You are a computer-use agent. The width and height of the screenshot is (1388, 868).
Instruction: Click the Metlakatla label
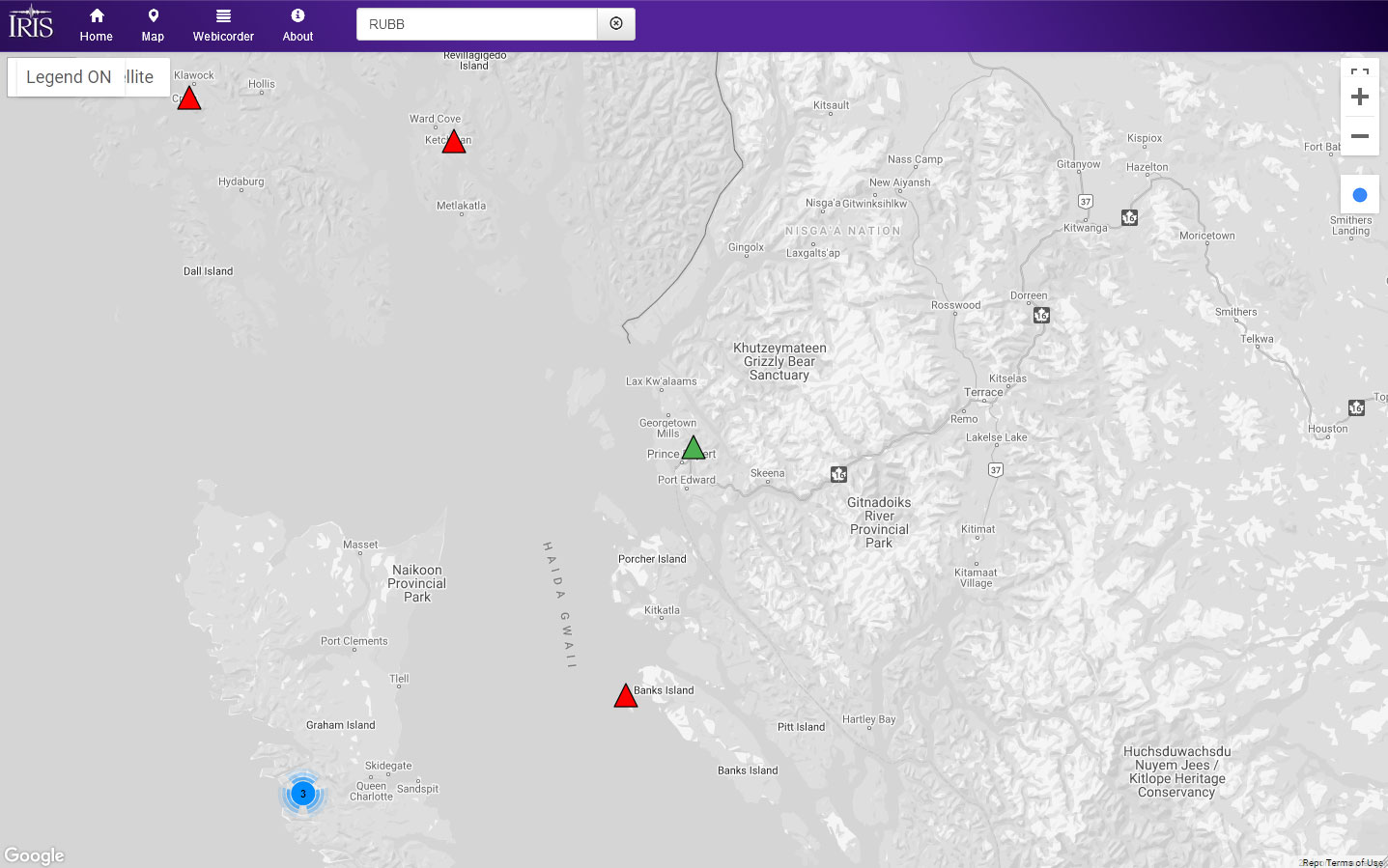461,206
